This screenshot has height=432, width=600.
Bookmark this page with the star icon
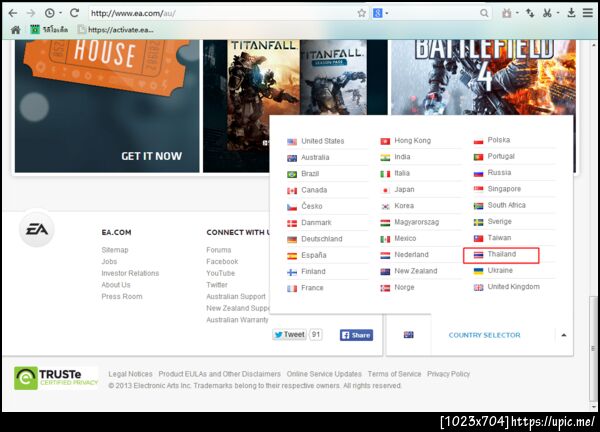[x=361, y=13]
